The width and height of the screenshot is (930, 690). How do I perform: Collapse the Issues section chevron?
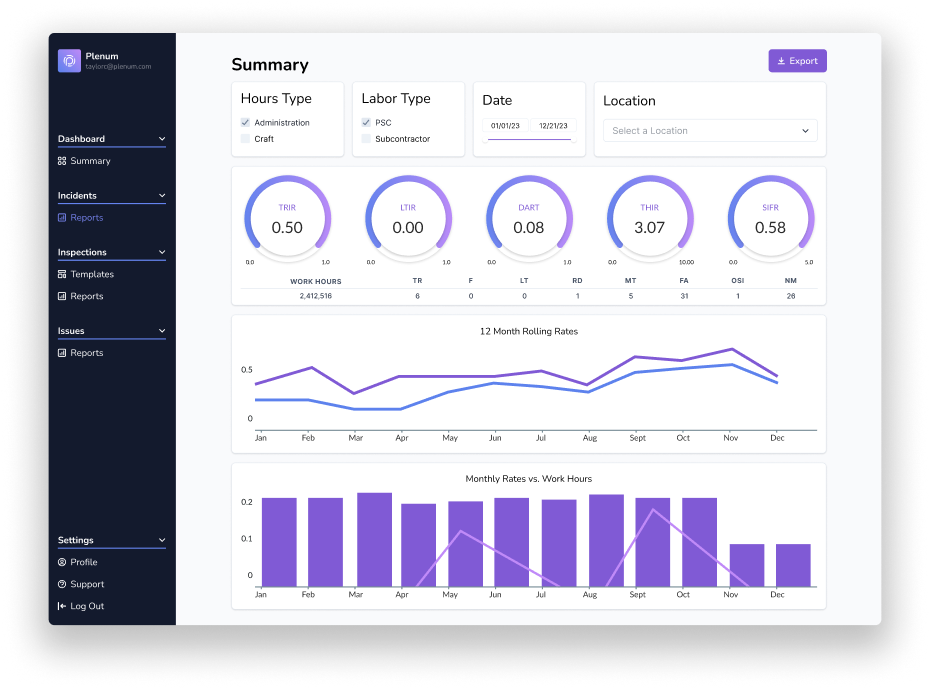coord(162,331)
